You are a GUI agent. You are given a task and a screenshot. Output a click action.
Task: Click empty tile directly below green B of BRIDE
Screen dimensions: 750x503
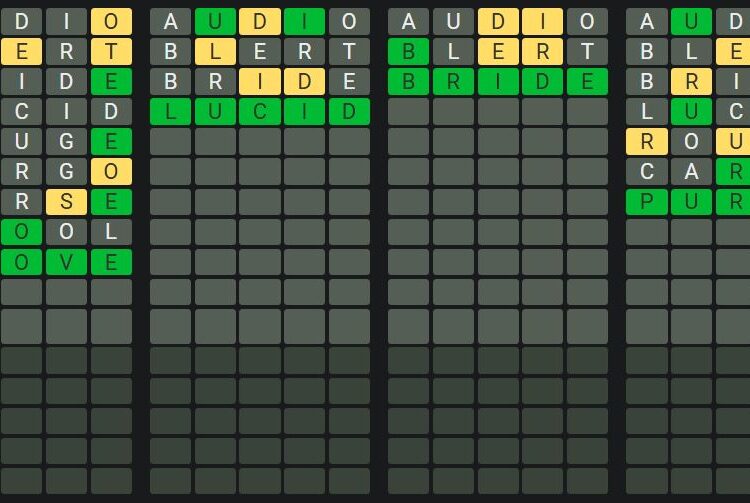pyautogui.click(x=408, y=111)
